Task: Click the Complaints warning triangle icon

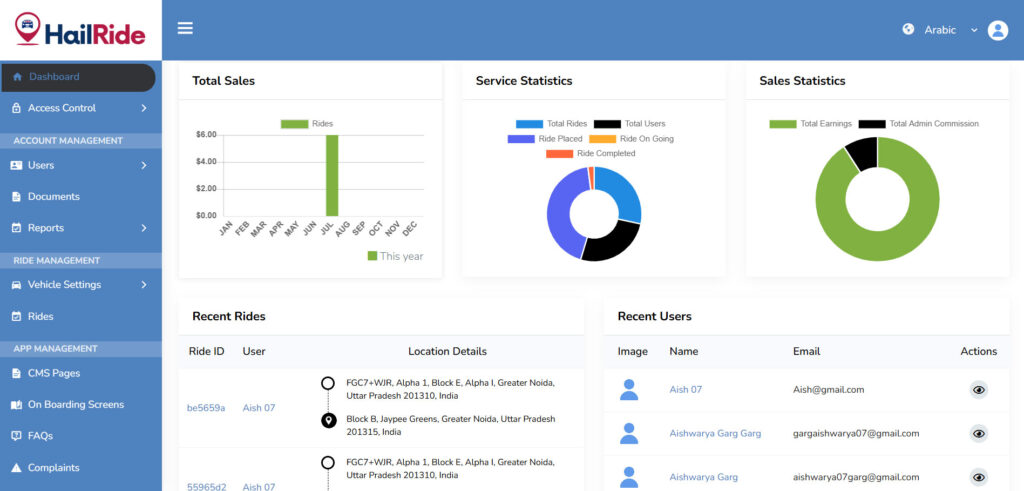Action: click(16, 468)
